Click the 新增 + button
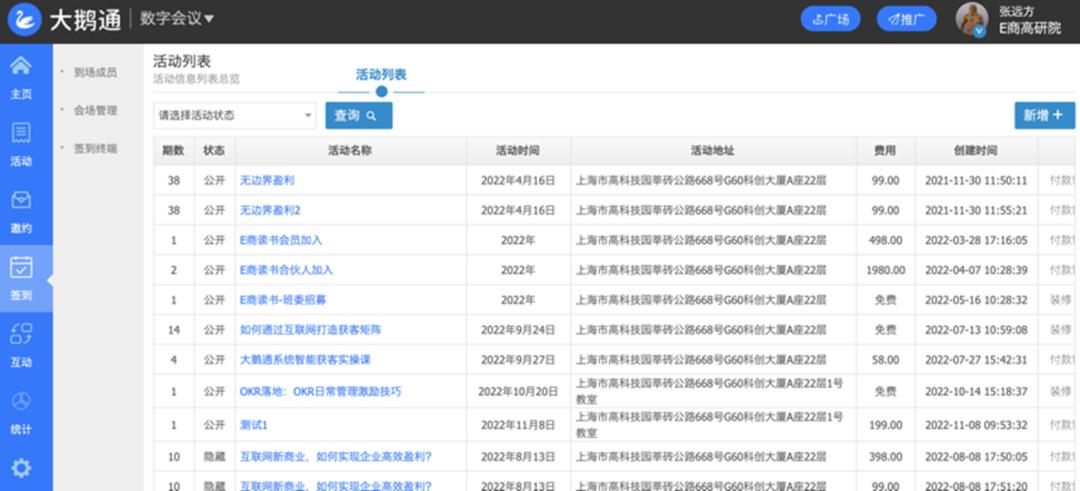The width and height of the screenshot is (1080, 491). tap(1044, 116)
